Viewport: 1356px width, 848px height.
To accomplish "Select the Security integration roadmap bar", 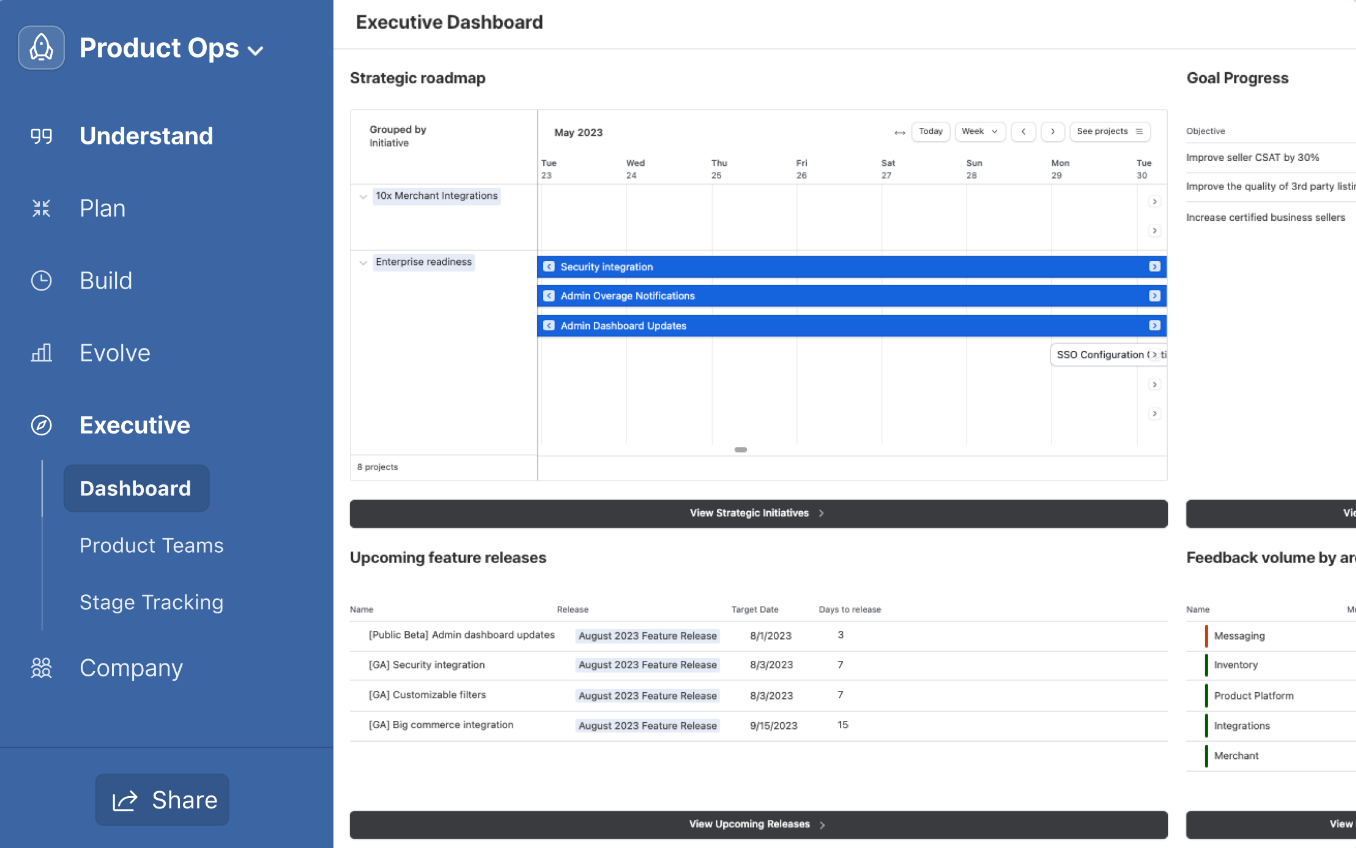I will pos(850,266).
